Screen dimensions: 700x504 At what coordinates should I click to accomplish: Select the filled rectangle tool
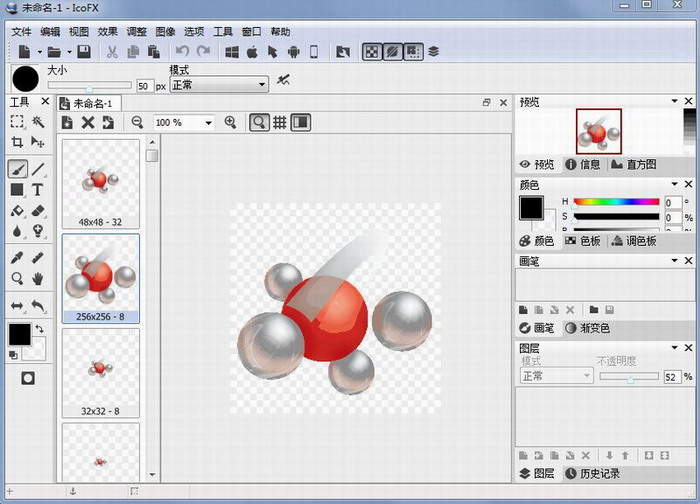pyautogui.click(x=17, y=190)
